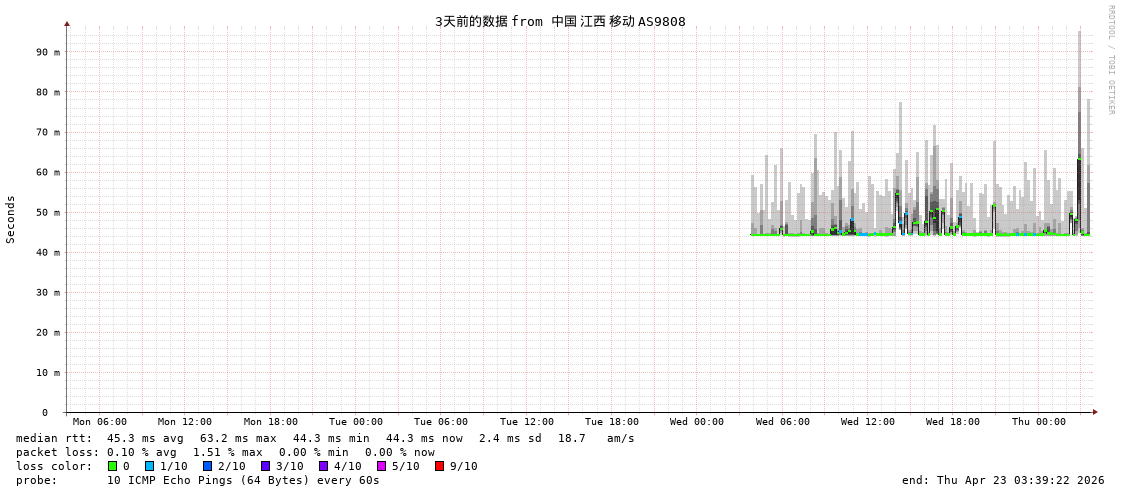Click the Thu 00:00 time axis label
Screen dimensions: 1121x494
click(x=1039, y=422)
